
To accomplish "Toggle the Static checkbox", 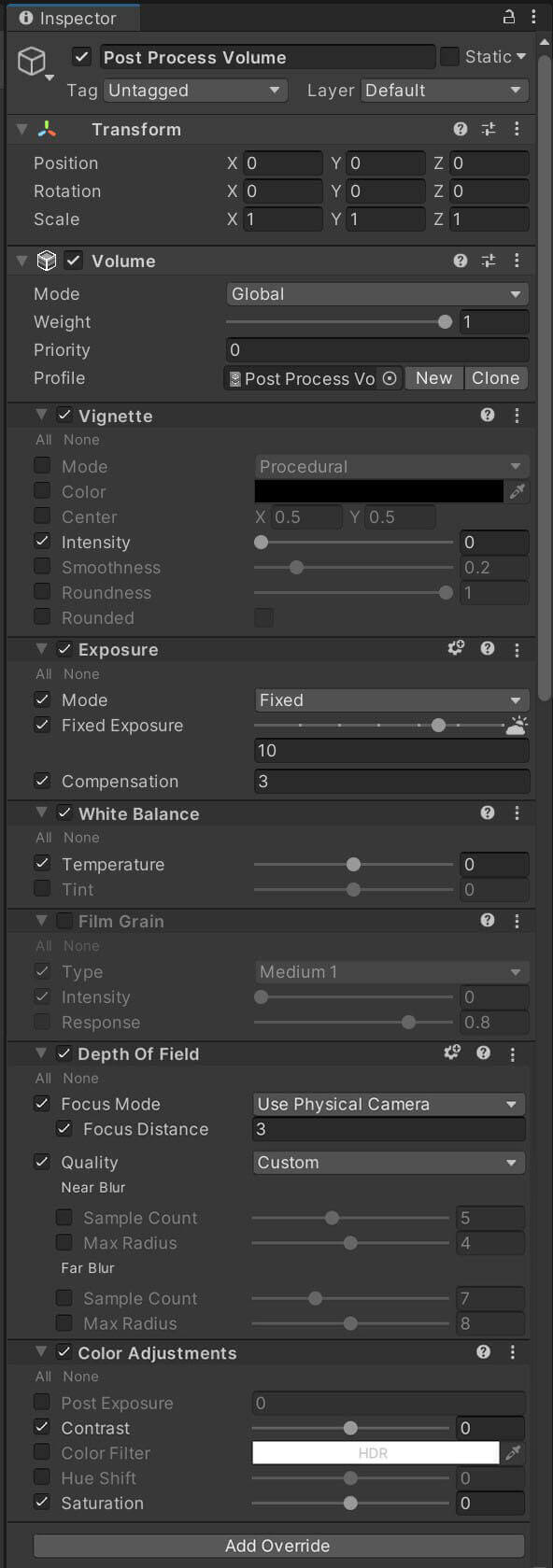I will (450, 57).
